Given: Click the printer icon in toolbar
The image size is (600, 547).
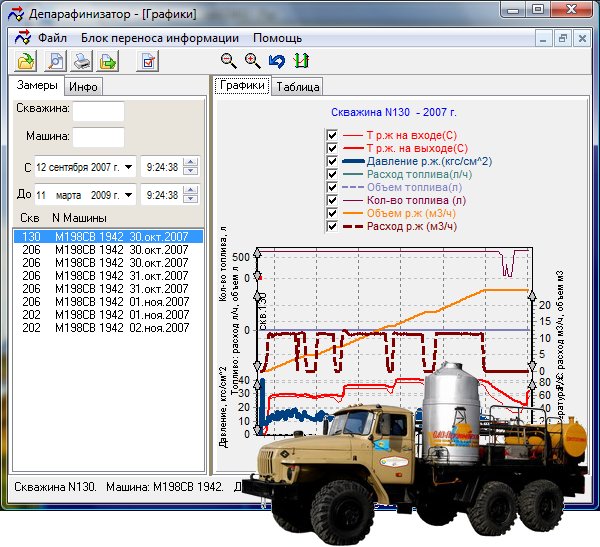Looking at the screenshot, I should [82, 62].
